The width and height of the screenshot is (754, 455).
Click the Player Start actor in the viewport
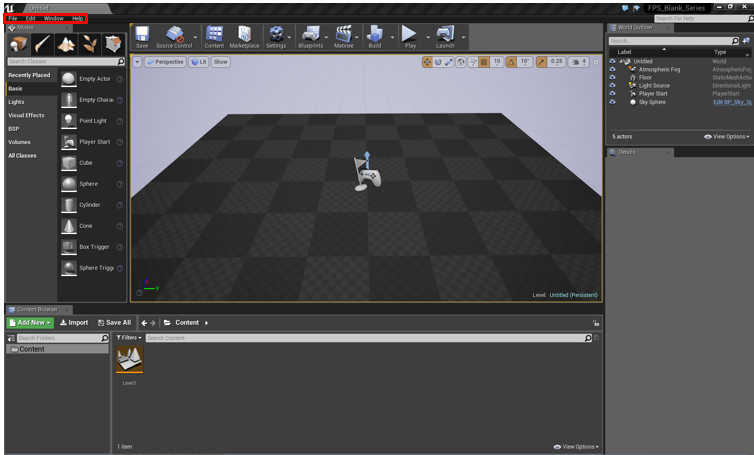367,173
